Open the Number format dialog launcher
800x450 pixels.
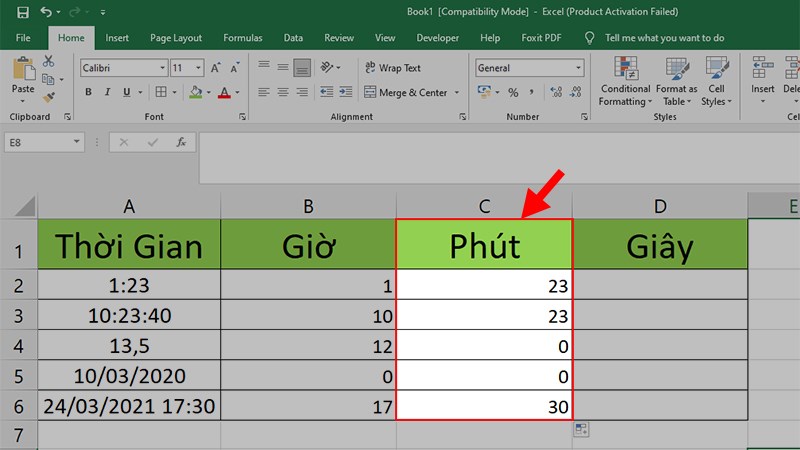click(x=584, y=117)
